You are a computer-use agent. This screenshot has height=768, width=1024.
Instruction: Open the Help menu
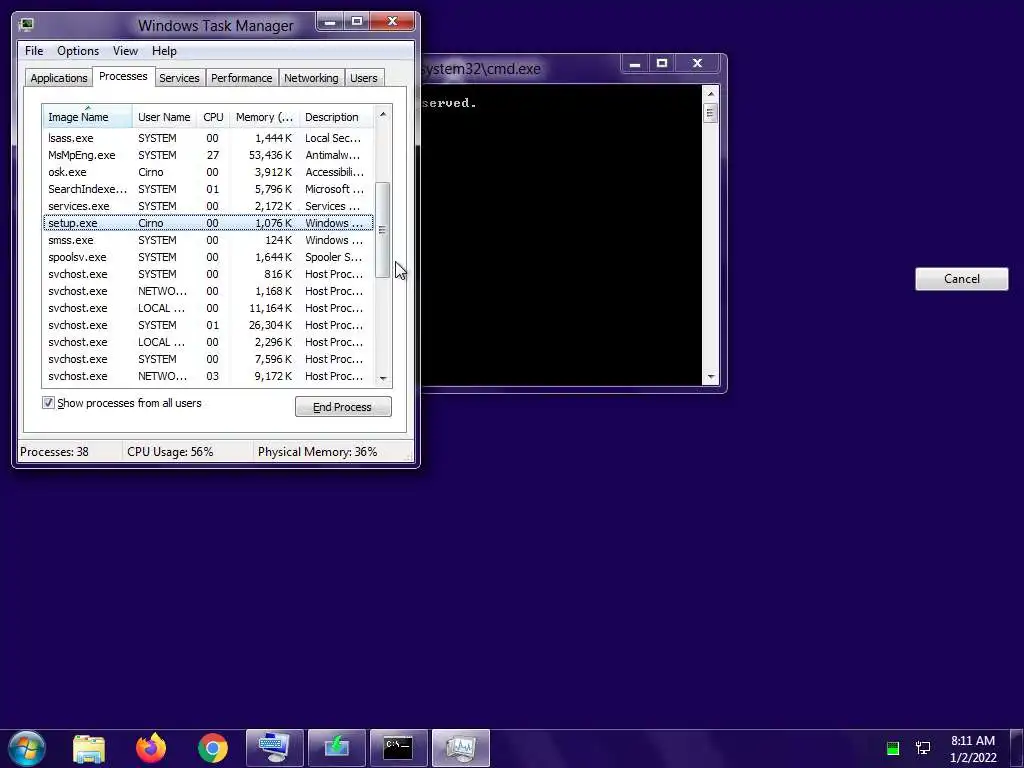[164, 51]
